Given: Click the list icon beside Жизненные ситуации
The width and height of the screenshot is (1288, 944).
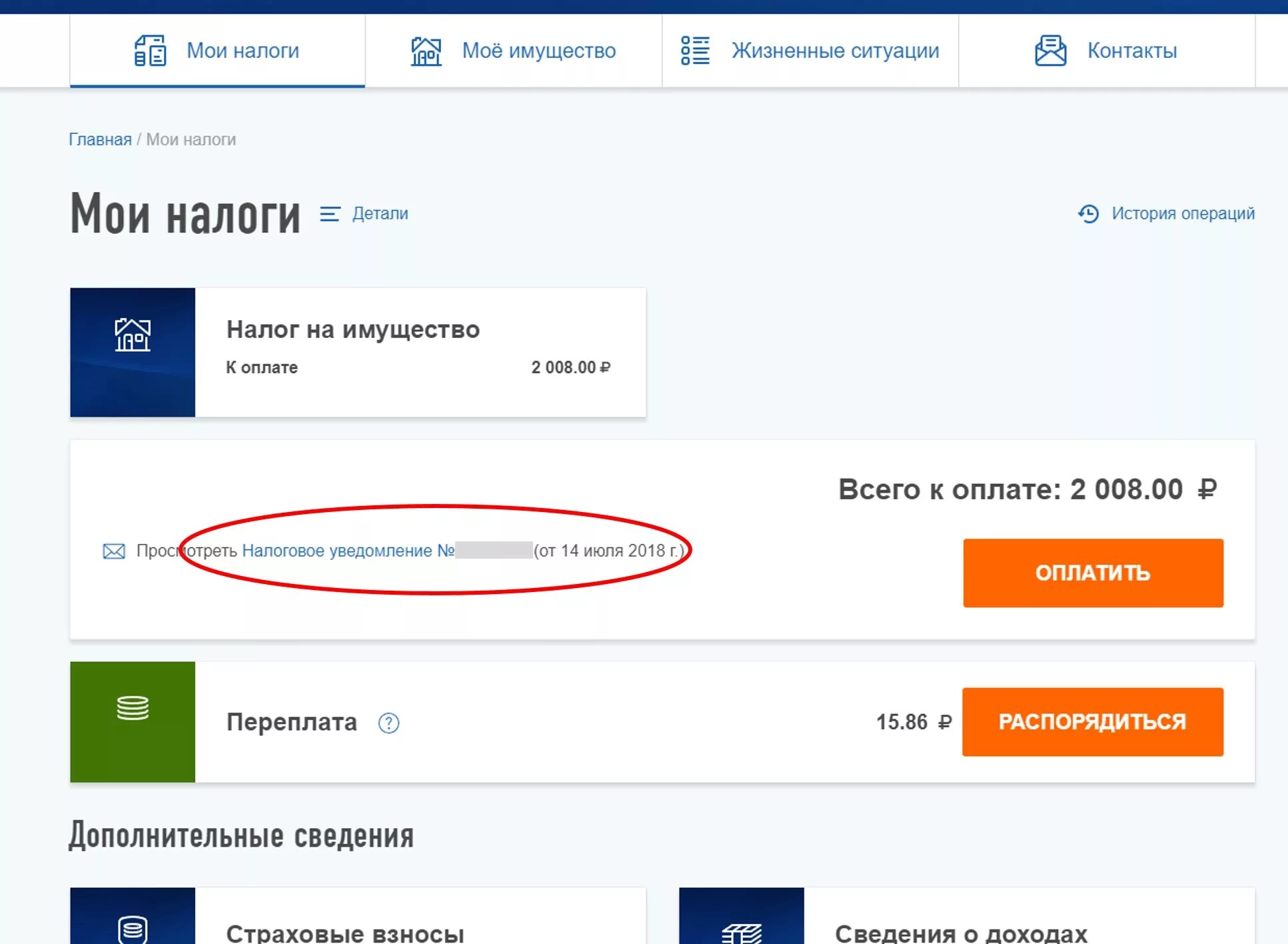Looking at the screenshot, I should [695, 51].
